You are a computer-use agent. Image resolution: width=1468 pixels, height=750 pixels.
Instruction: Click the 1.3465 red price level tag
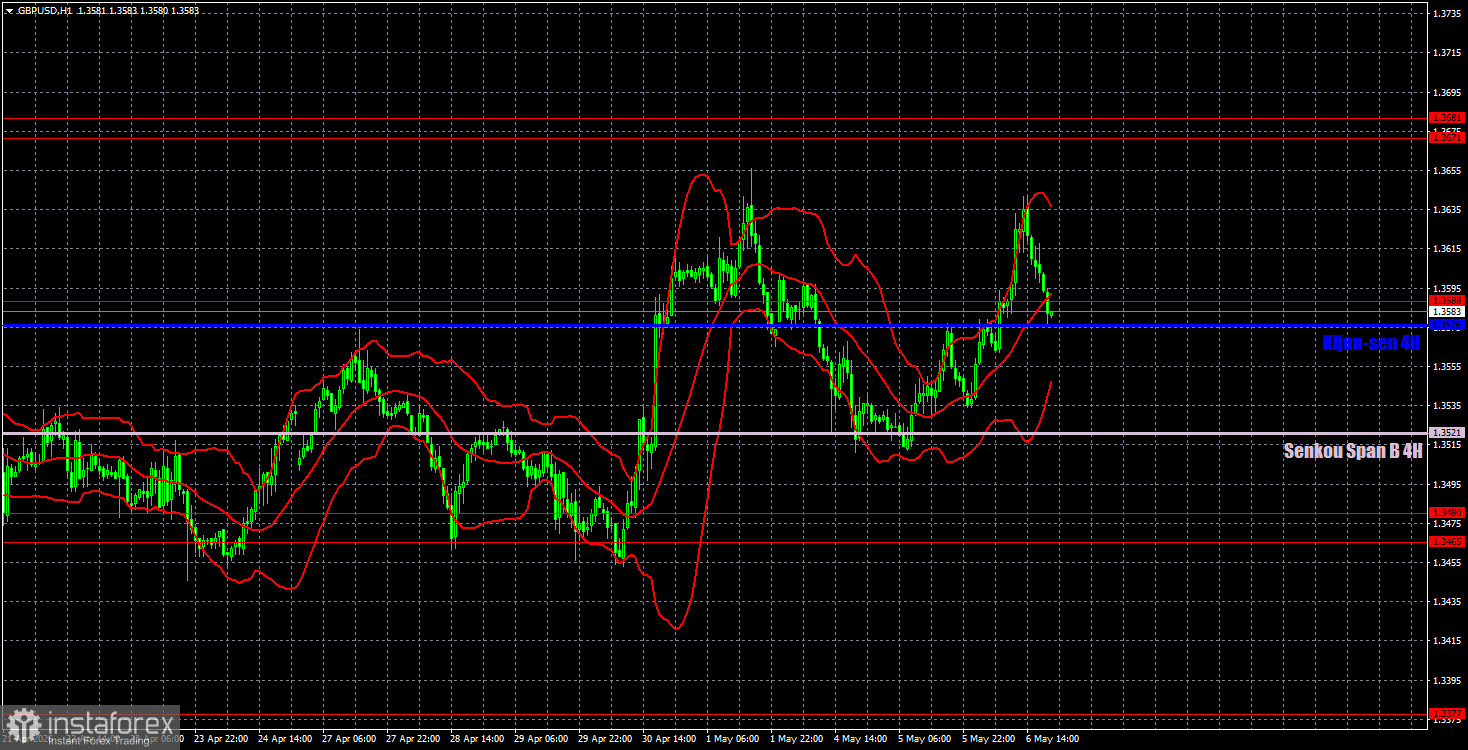(x=1447, y=542)
